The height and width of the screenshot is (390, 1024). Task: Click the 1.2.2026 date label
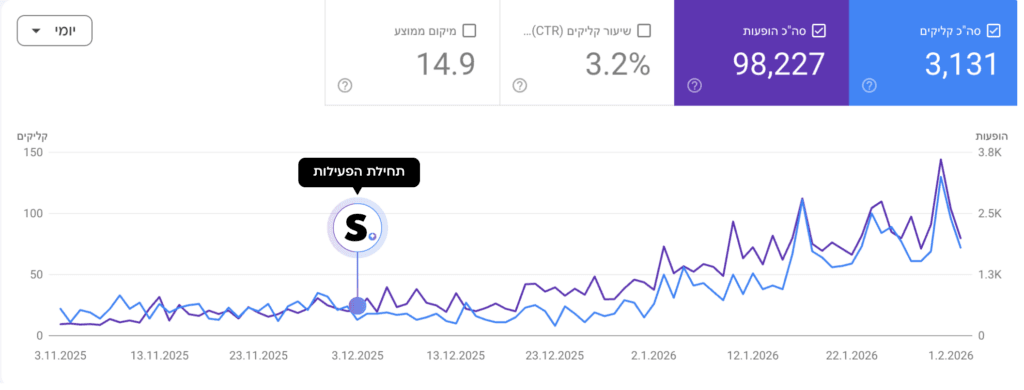[950, 356]
